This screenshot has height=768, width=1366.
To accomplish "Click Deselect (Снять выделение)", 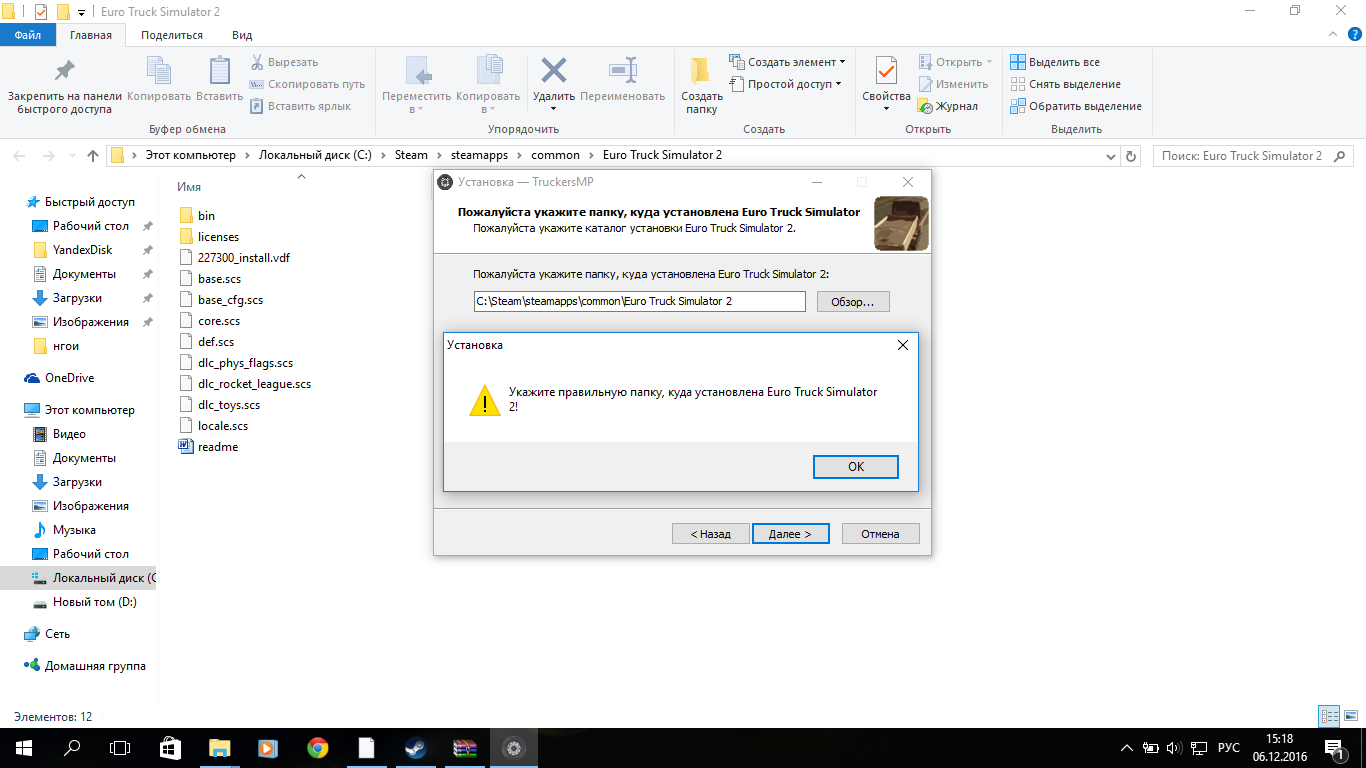I will point(1065,84).
